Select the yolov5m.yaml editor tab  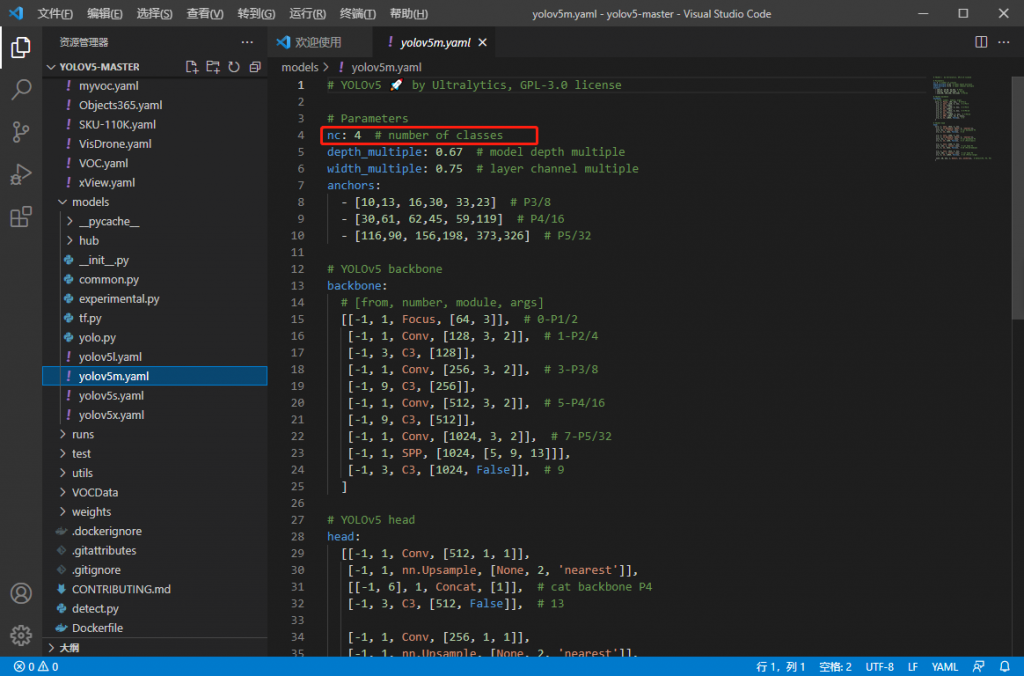435,42
